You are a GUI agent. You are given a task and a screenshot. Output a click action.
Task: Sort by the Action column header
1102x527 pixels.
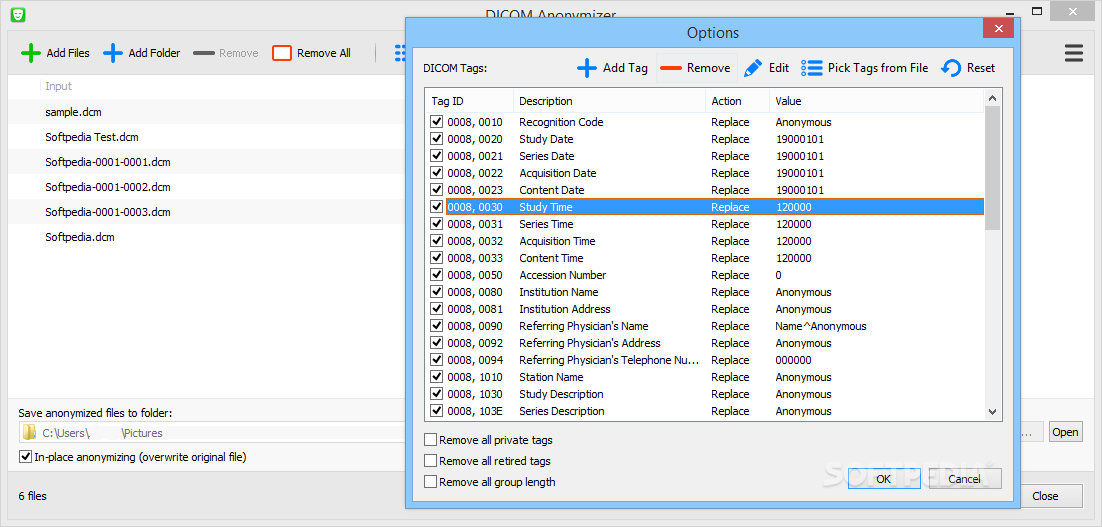737,101
